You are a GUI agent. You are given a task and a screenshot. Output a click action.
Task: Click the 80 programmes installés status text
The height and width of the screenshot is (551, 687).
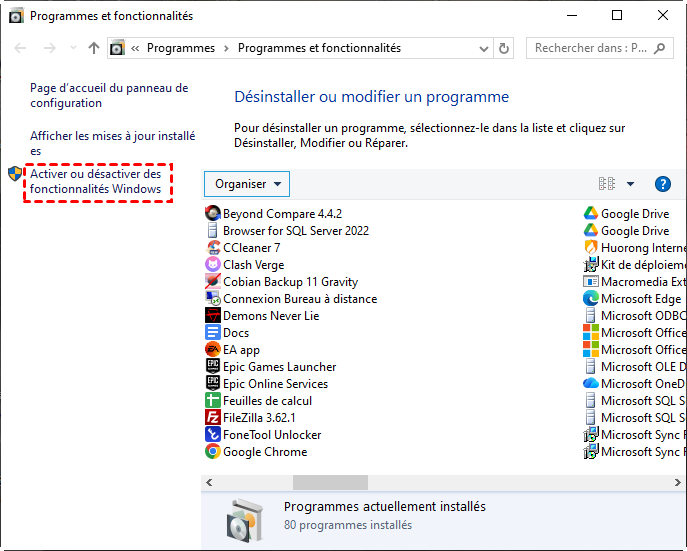(348, 525)
